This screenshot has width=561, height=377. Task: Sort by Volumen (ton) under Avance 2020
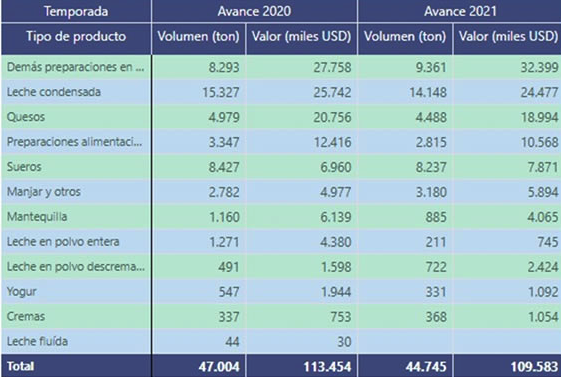click(199, 36)
